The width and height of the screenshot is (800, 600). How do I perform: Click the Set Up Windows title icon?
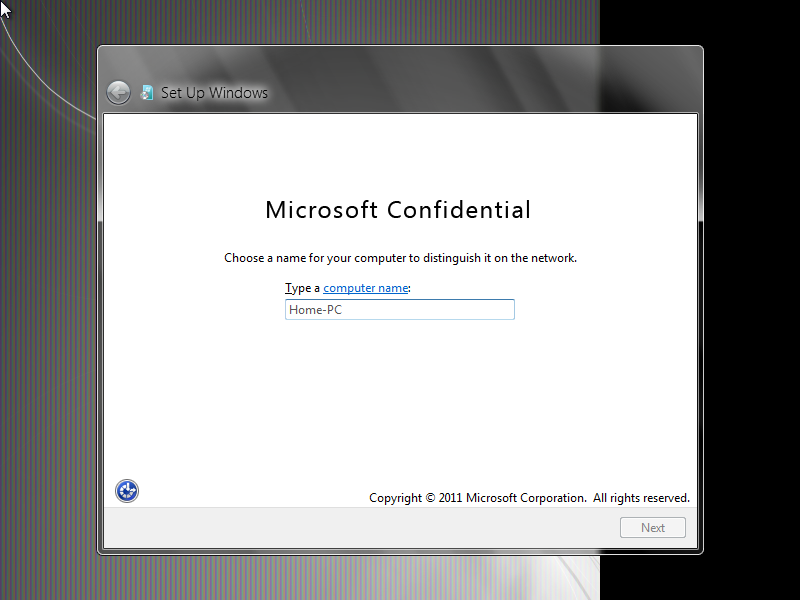pos(147,92)
